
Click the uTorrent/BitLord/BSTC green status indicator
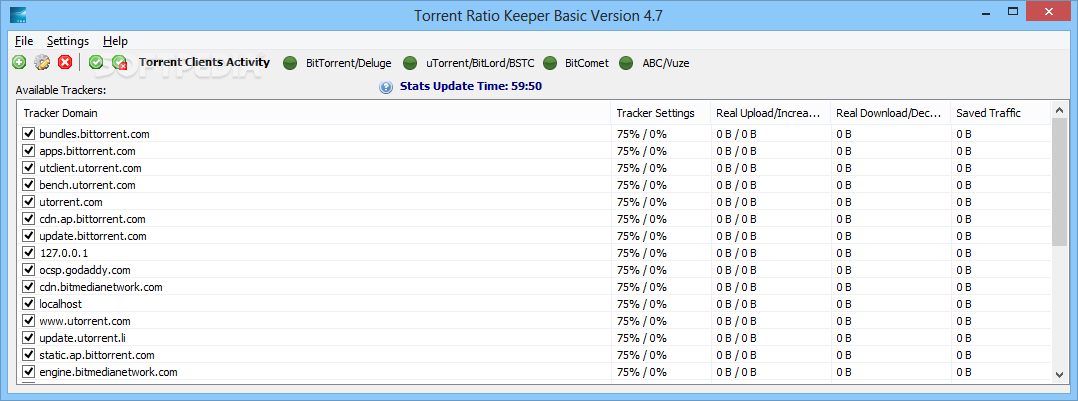(410, 63)
